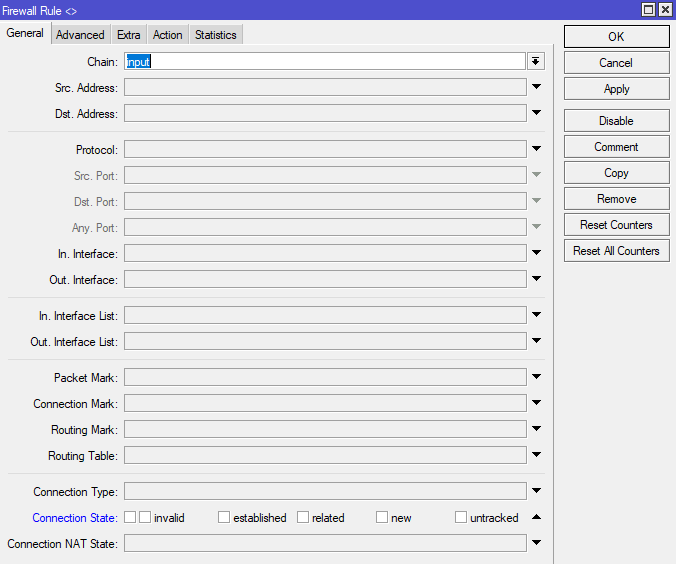Close the Firewall Rule window
Viewport: 676px width, 564px height.
tap(664, 9)
